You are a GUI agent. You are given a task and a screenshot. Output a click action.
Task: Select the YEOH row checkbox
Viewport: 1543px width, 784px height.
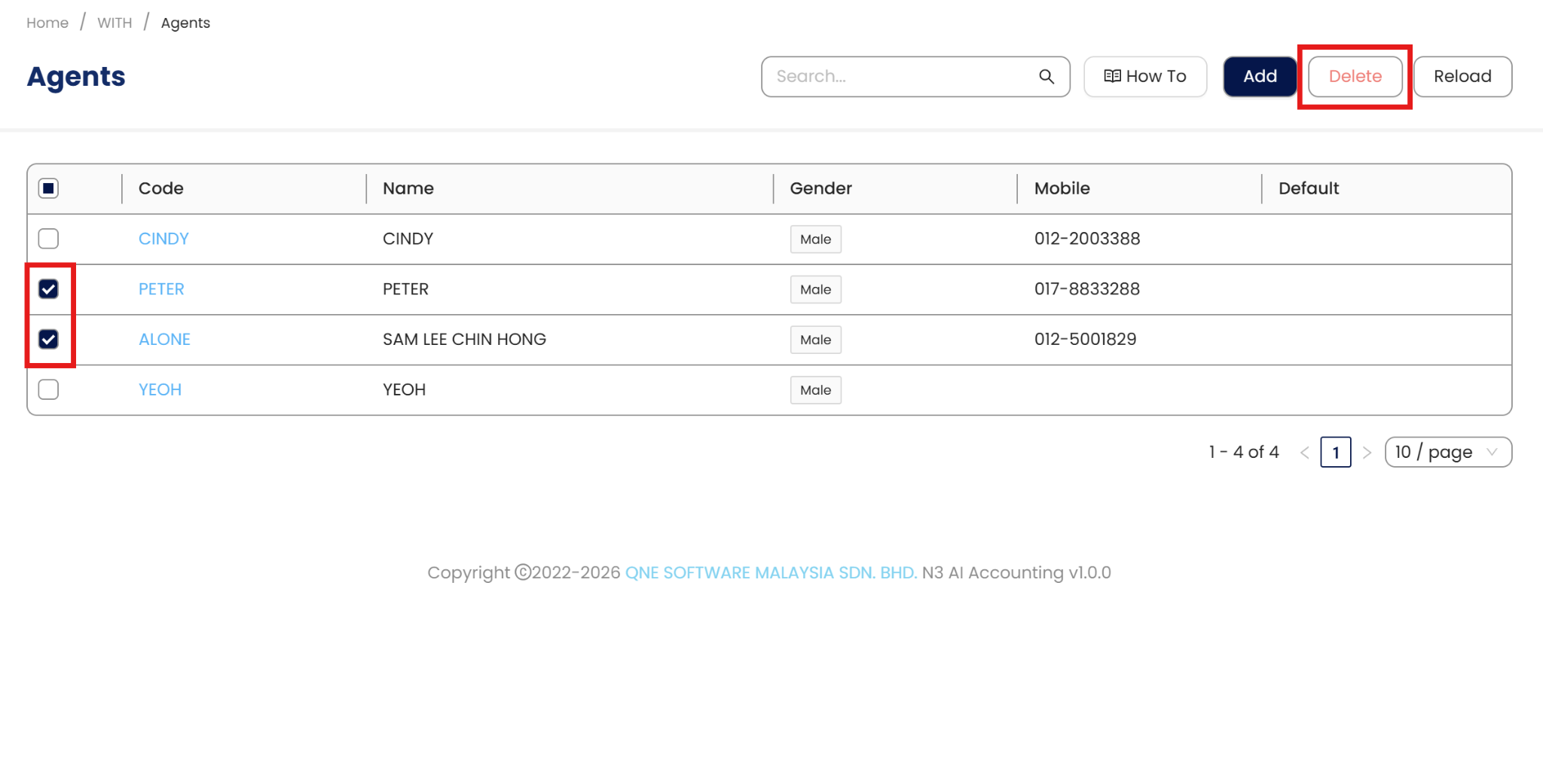click(49, 389)
